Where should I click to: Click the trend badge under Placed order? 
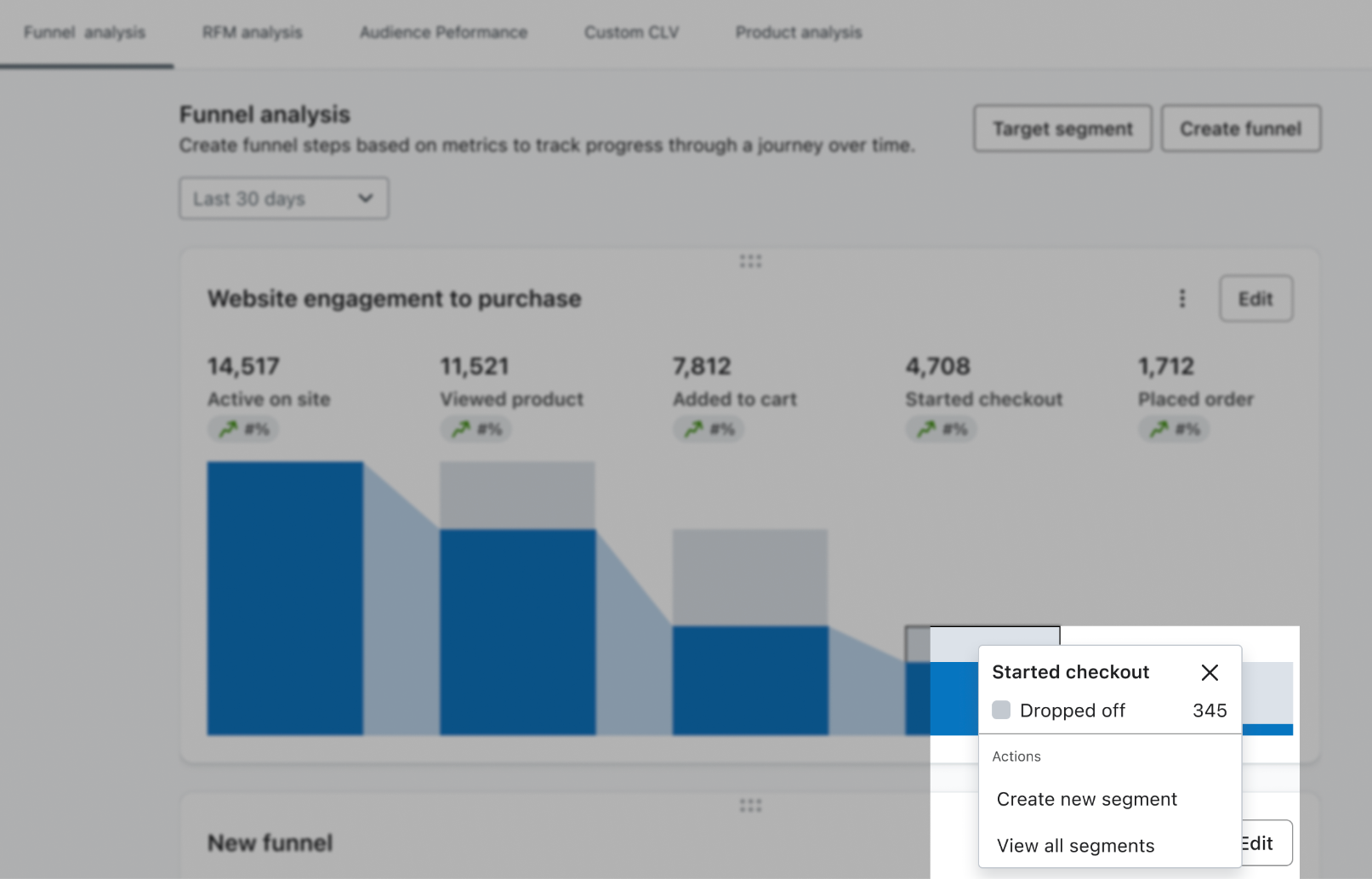click(1173, 429)
